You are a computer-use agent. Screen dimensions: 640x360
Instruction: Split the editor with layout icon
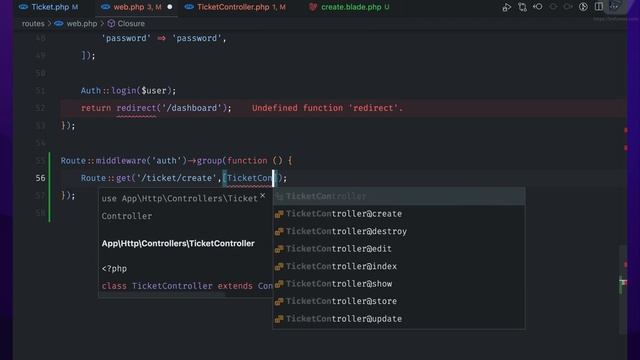[599, 7]
